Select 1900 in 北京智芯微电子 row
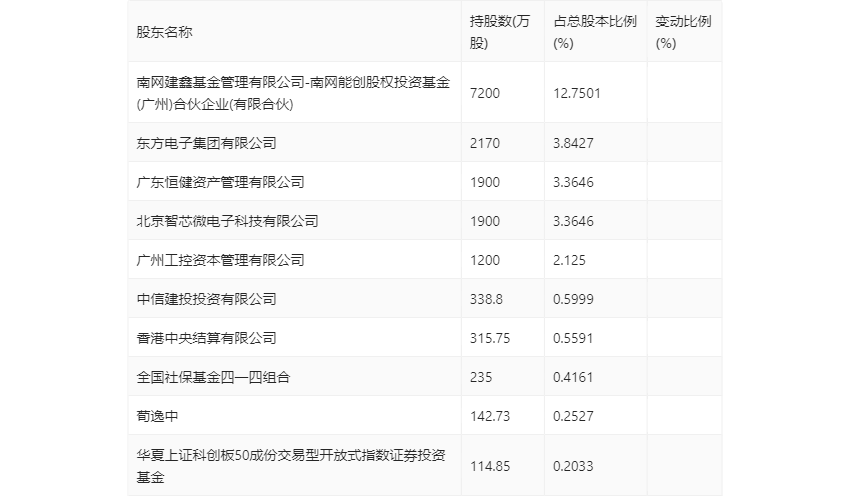Image resolution: width=850 pixels, height=496 pixels. click(x=485, y=221)
